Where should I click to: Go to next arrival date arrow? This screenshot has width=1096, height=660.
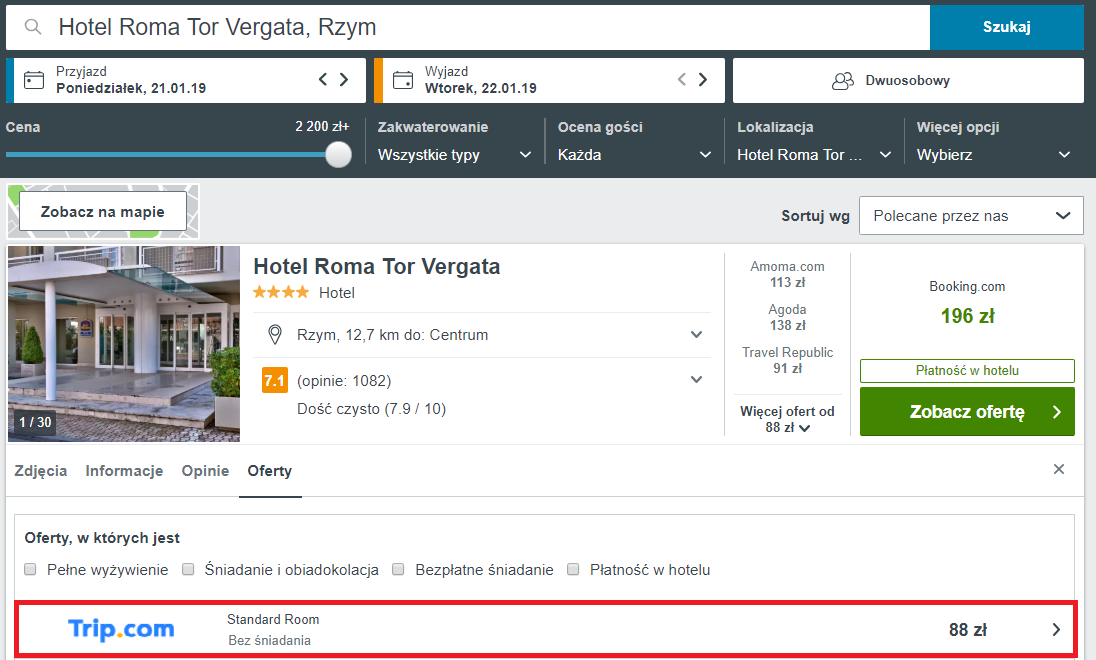tap(344, 79)
